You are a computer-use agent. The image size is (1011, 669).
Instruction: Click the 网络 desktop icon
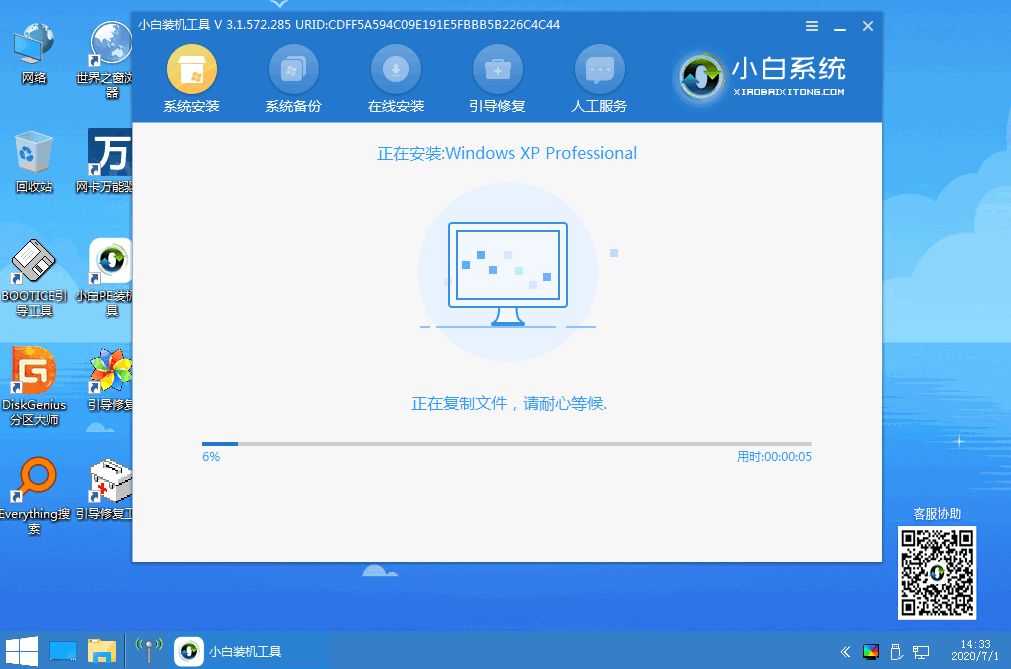(x=34, y=45)
